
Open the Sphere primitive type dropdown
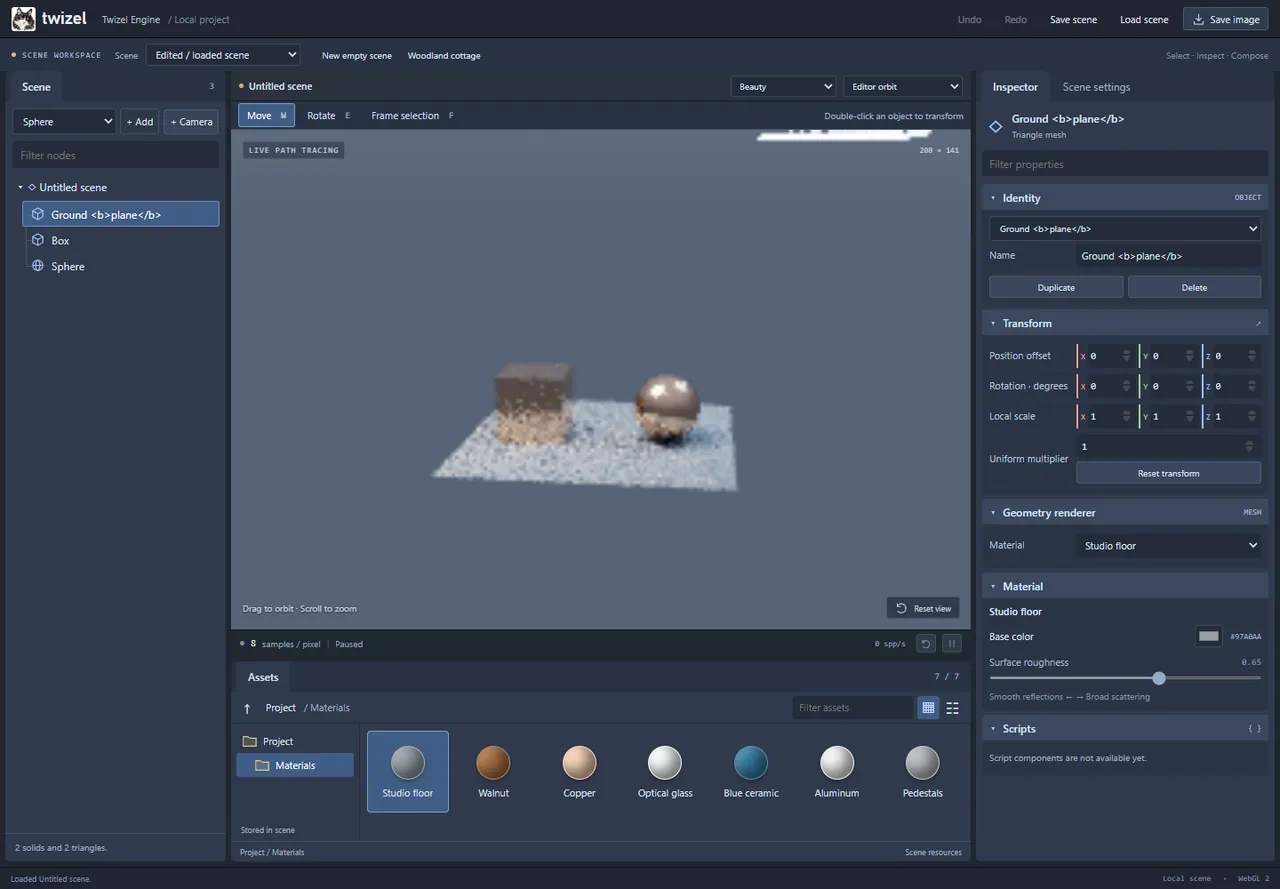(64, 122)
